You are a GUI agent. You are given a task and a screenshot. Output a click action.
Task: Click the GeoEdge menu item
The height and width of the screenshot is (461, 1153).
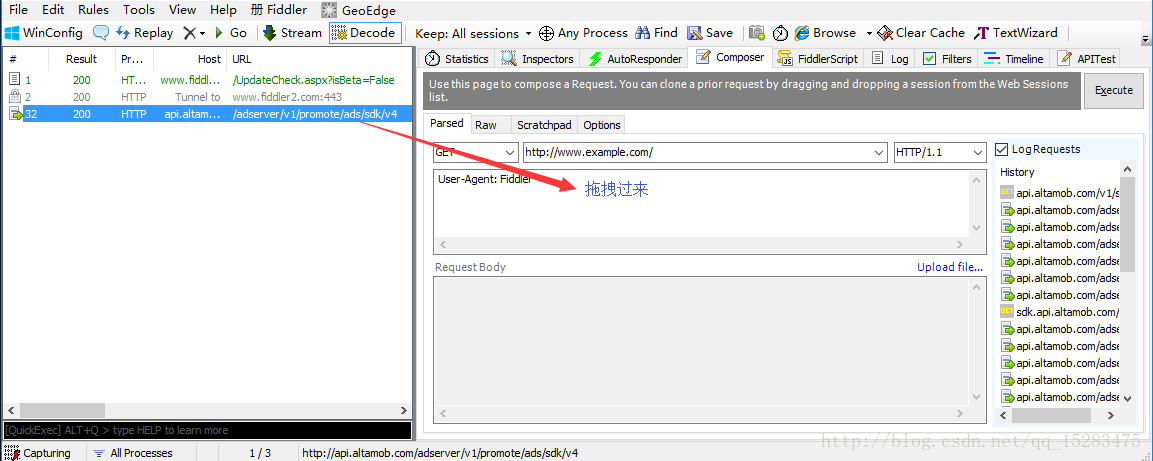359,10
